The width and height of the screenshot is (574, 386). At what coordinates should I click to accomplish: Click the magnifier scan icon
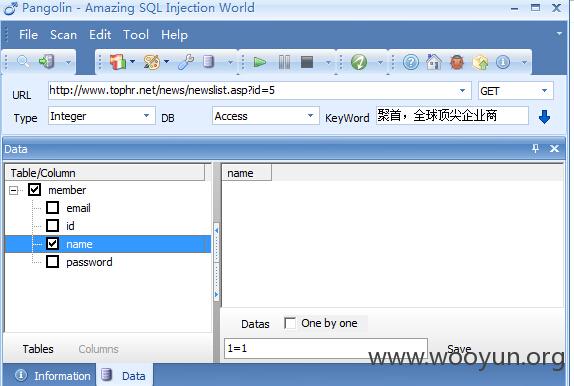[x=23, y=62]
